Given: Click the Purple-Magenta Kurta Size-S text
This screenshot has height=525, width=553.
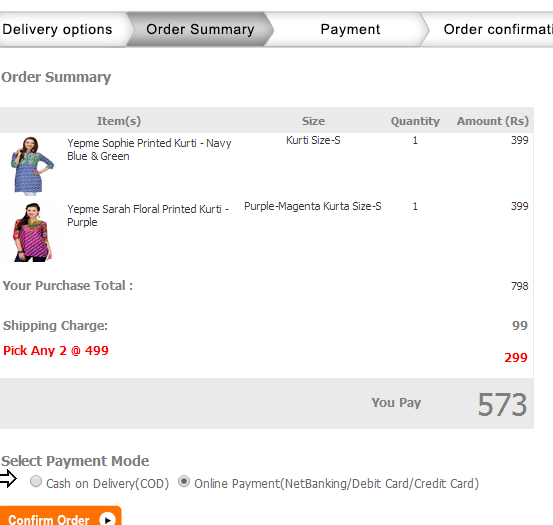Looking at the screenshot, I should 312,206.
